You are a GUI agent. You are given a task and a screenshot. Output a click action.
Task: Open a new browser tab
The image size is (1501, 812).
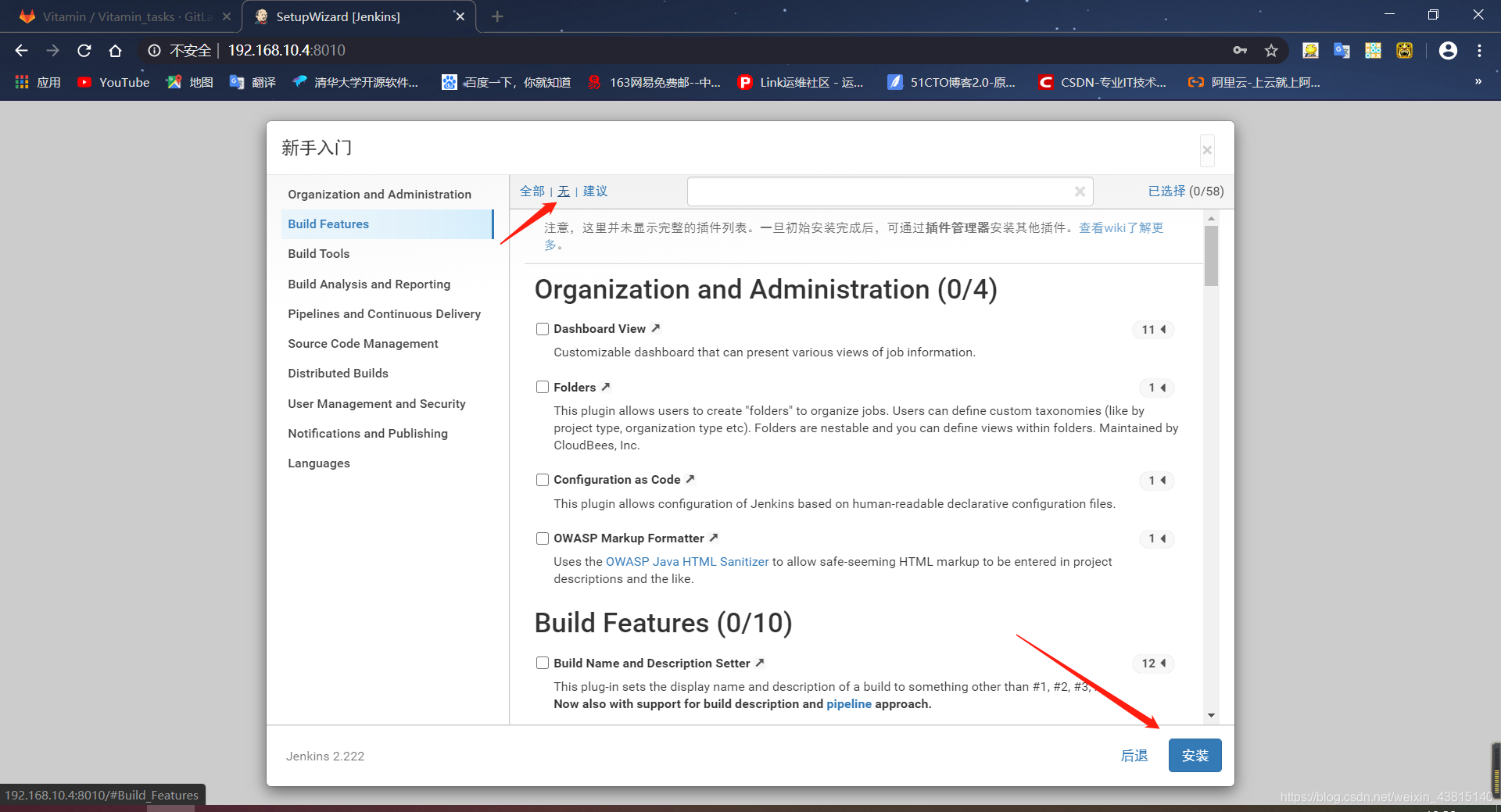(x=497, y=16)
